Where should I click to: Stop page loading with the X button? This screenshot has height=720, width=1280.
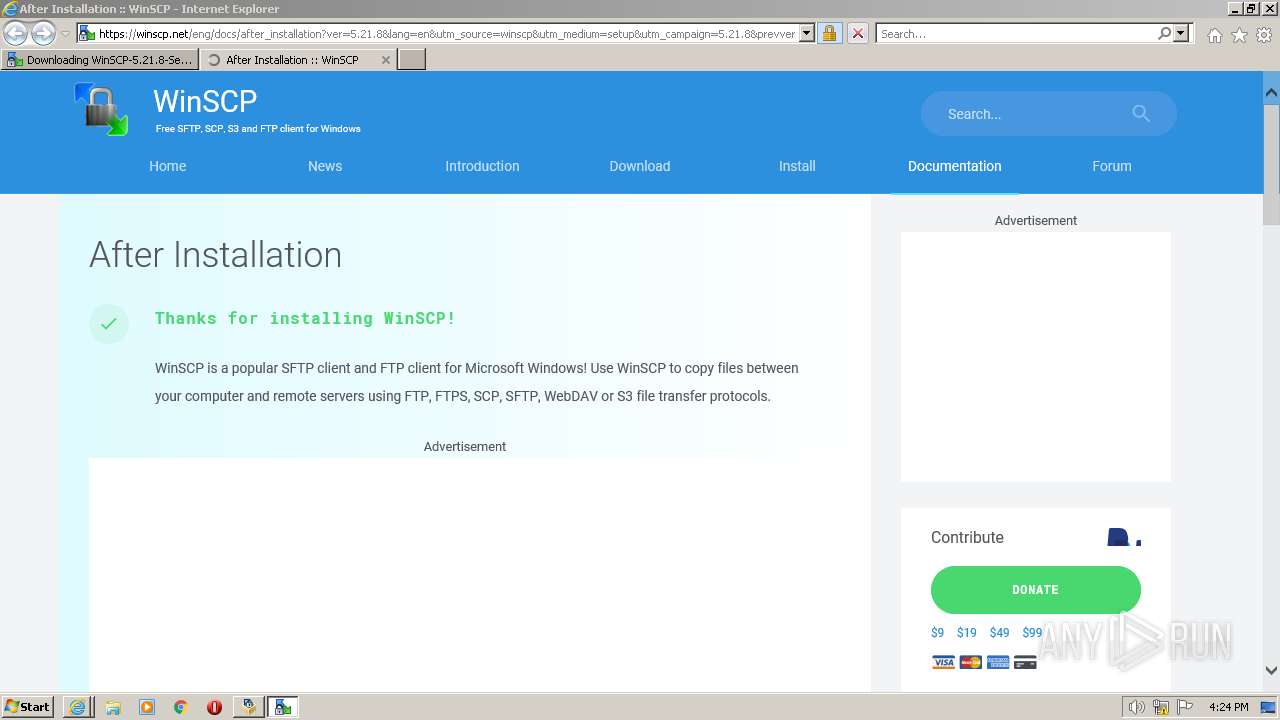click(x=857, y=33)
